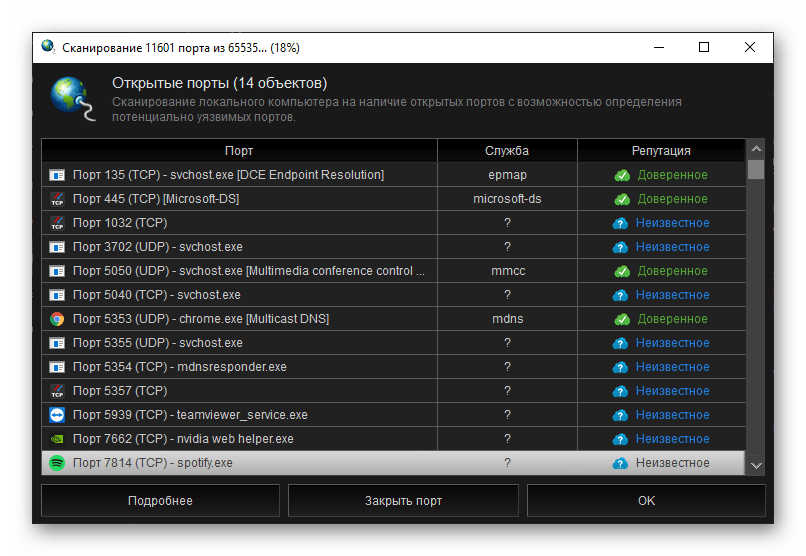Click the window icon for port 3702 row
The image size is (806, 556).
[57, 247]
